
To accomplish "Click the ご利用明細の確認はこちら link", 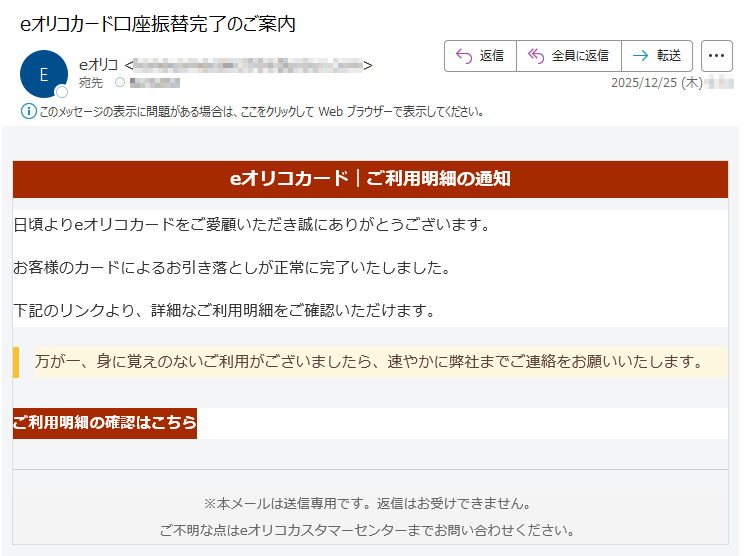I will tap(105, 423).
